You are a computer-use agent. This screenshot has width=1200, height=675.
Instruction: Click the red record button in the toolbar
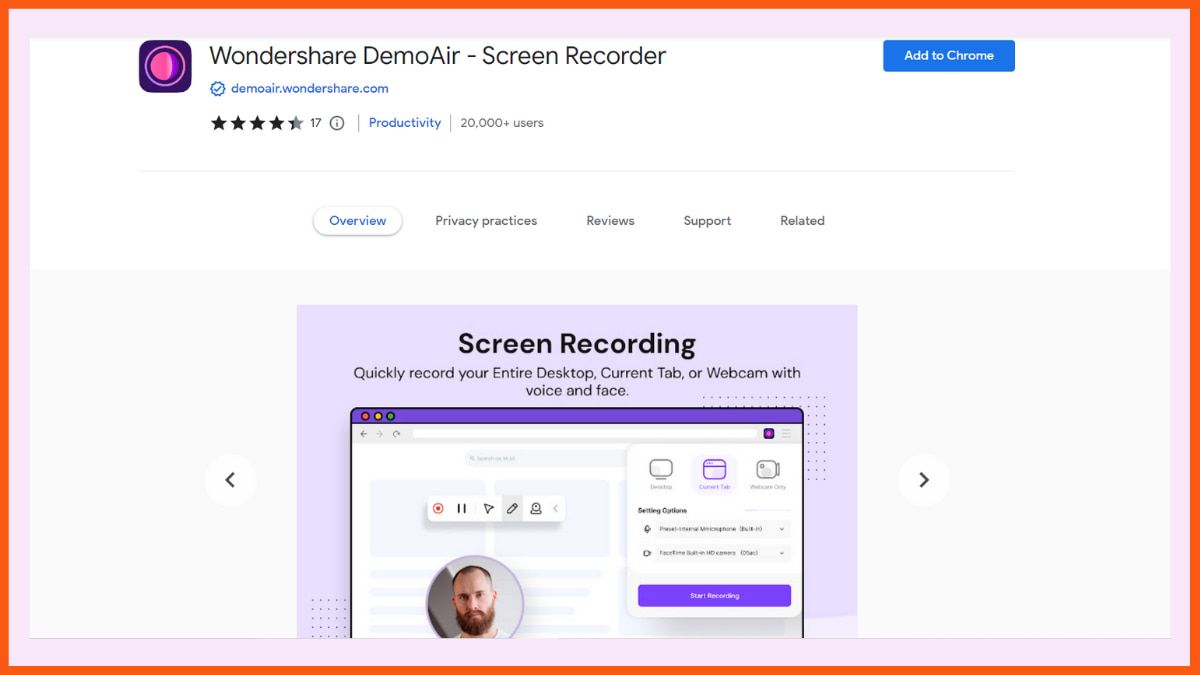[440, 508]
